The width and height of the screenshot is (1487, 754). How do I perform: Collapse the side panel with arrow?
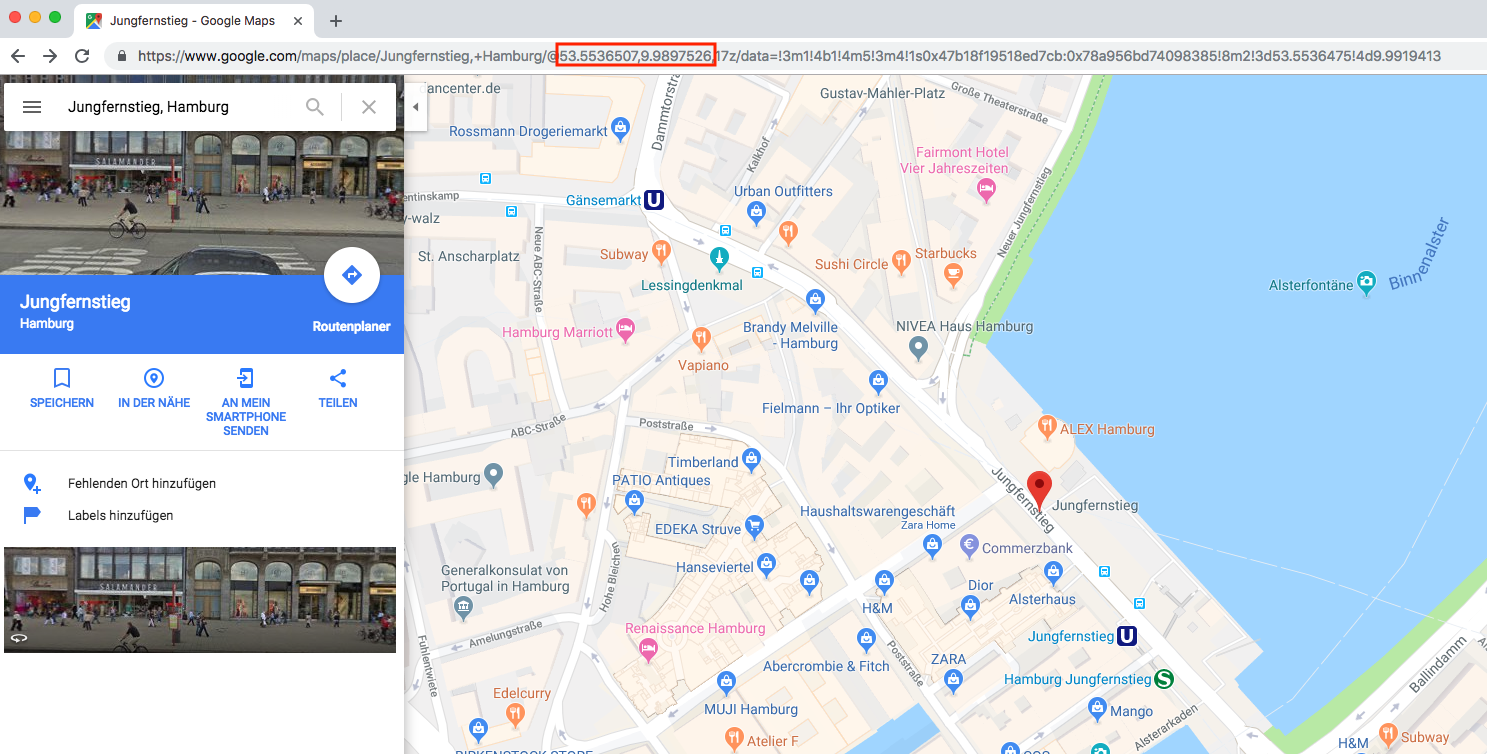point(415,107)
